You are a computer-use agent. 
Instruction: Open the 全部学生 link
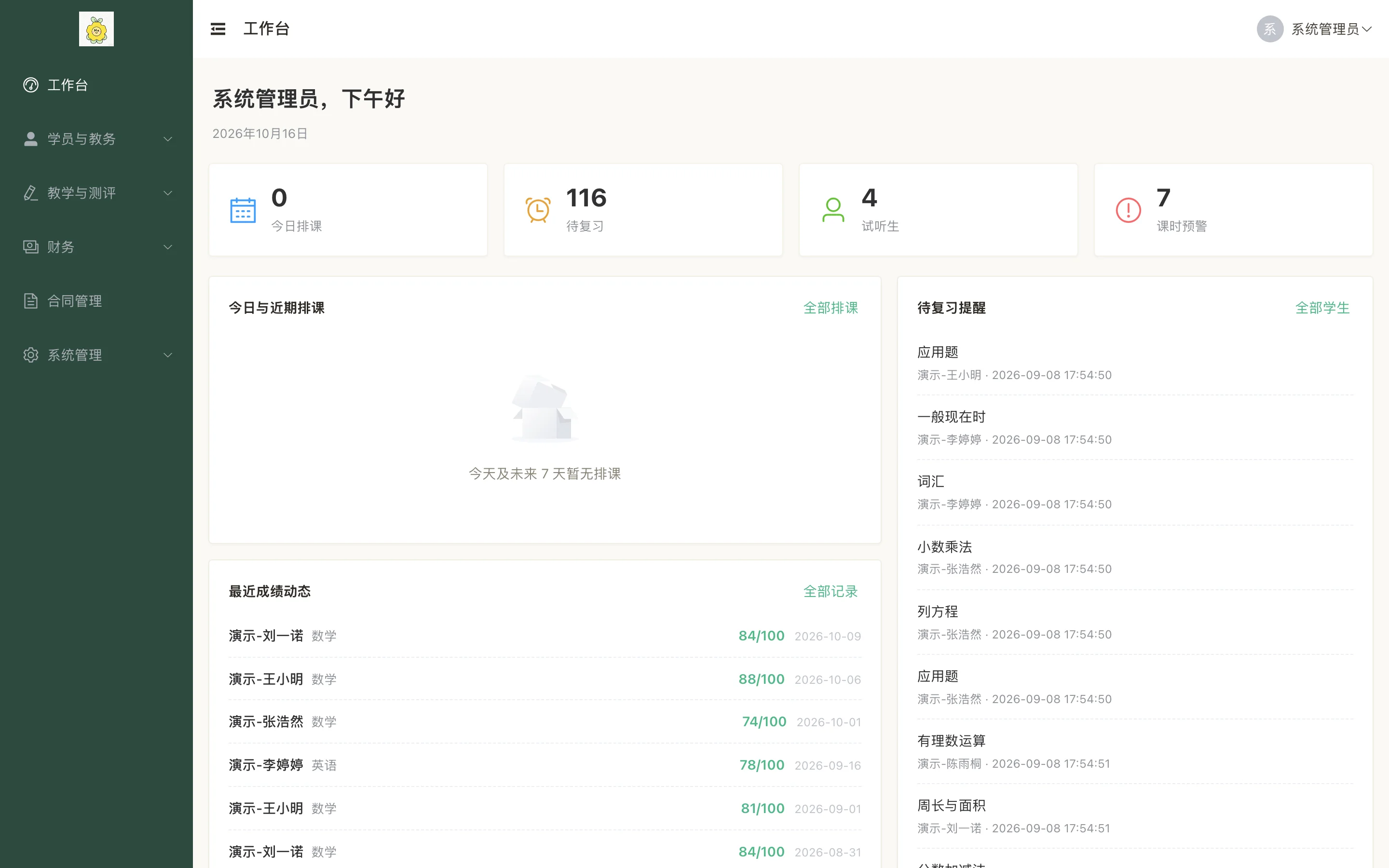click(x=1322, y=308)
